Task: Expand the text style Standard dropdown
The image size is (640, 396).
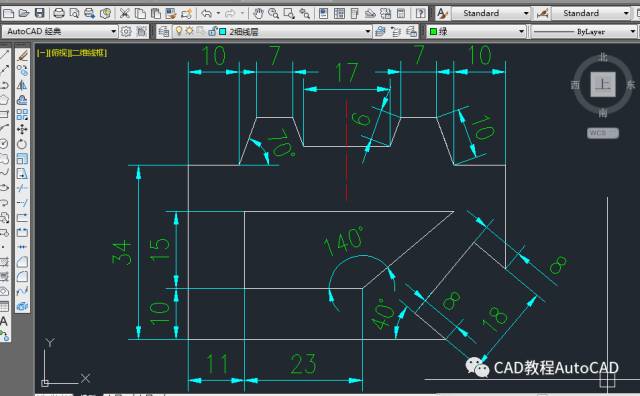Action: pos(526,13)
